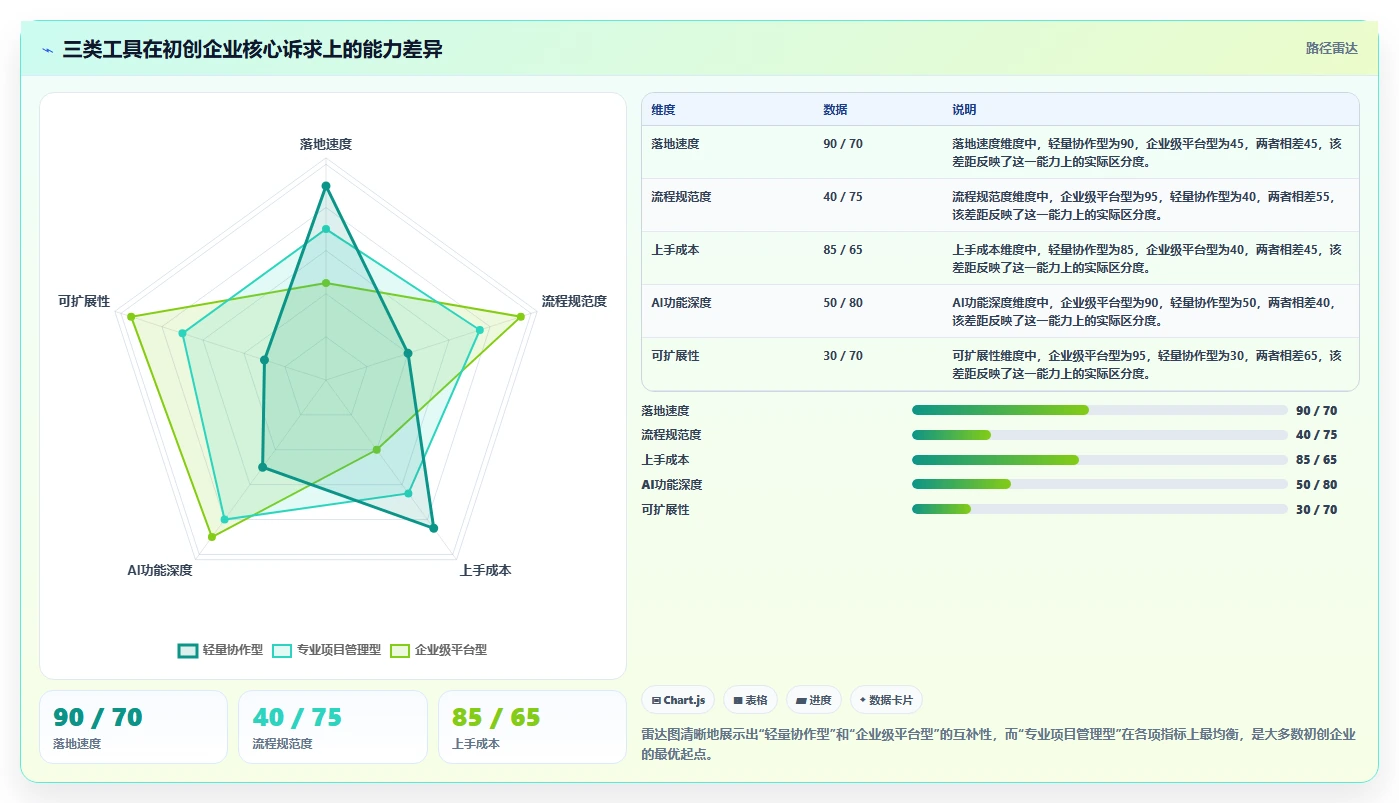Select the 数据 column header
Viewport: 1399px width, 803px height.
click(835, 110)
